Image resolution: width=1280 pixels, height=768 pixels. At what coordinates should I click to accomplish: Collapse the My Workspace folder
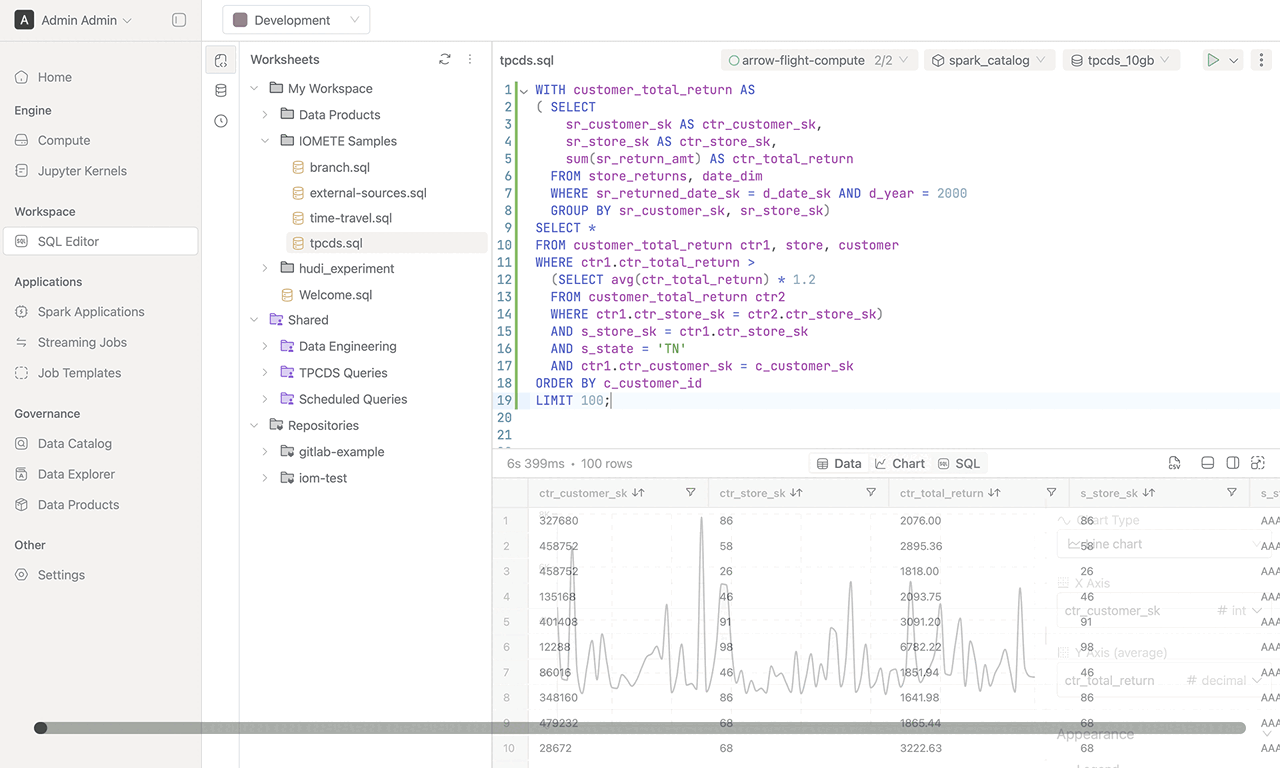click(254, 89)
